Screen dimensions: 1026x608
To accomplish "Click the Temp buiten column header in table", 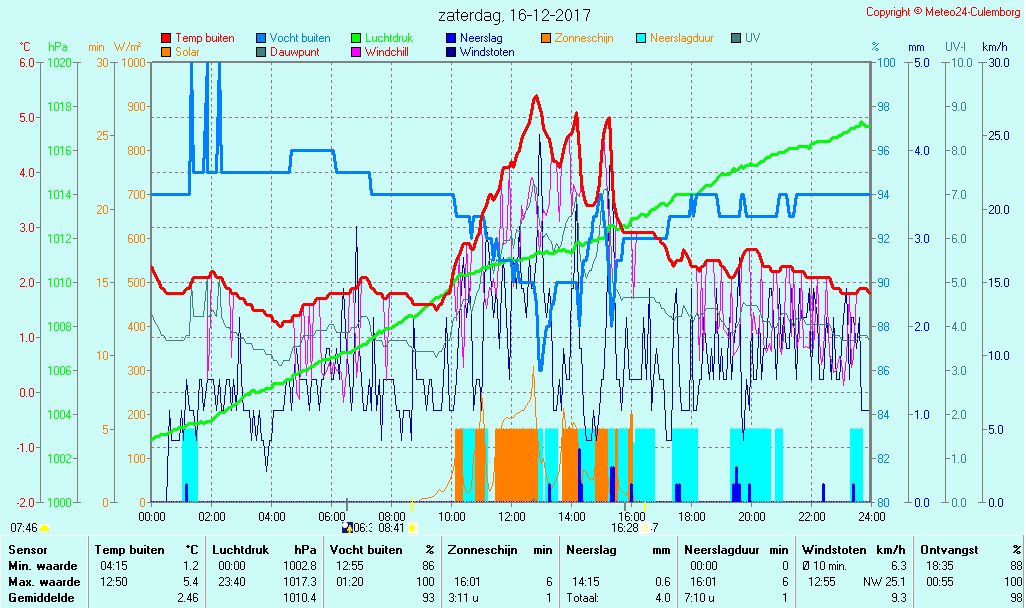I will pos(129,549).
